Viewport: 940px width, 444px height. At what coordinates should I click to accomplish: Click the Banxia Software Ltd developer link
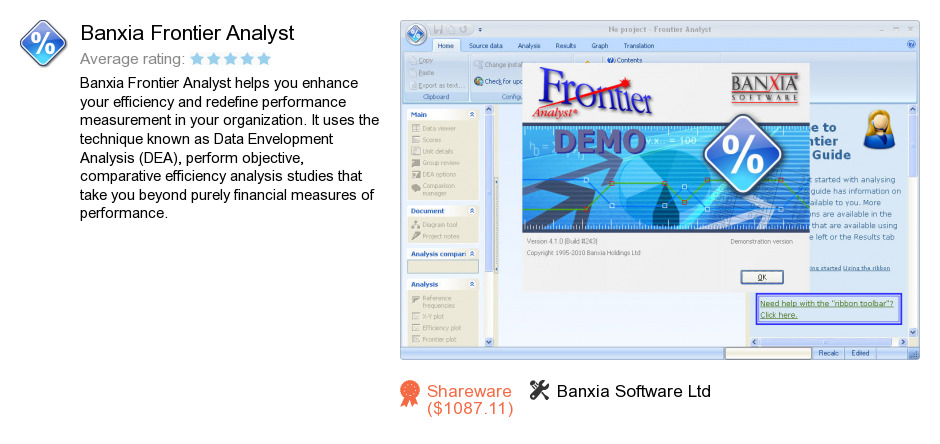(634, 391)
